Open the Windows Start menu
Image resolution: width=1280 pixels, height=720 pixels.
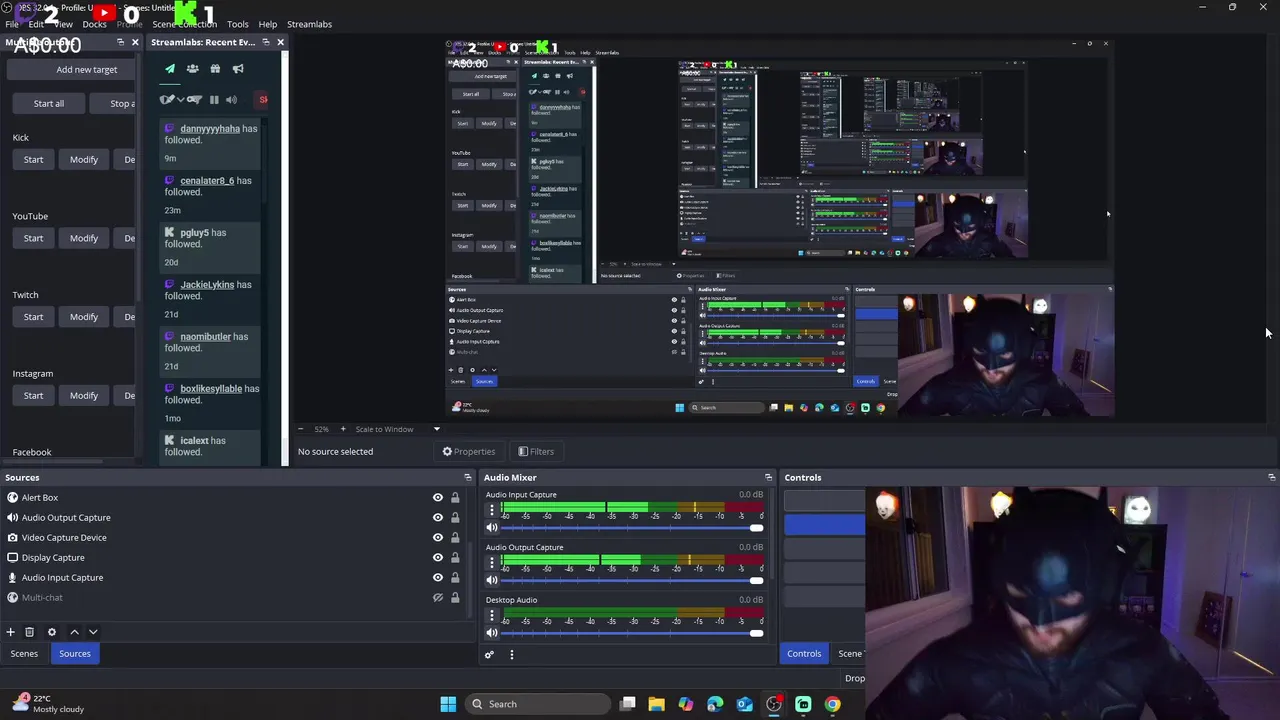[448, 704]
